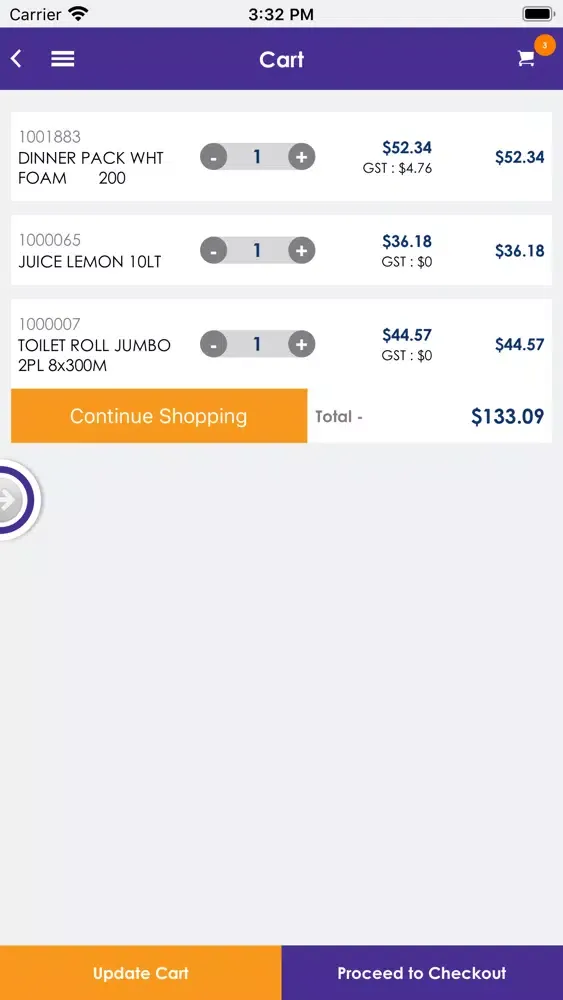
Task: Increase quantity of Toilet Roll Jumbo
Action: coord(302,344)
